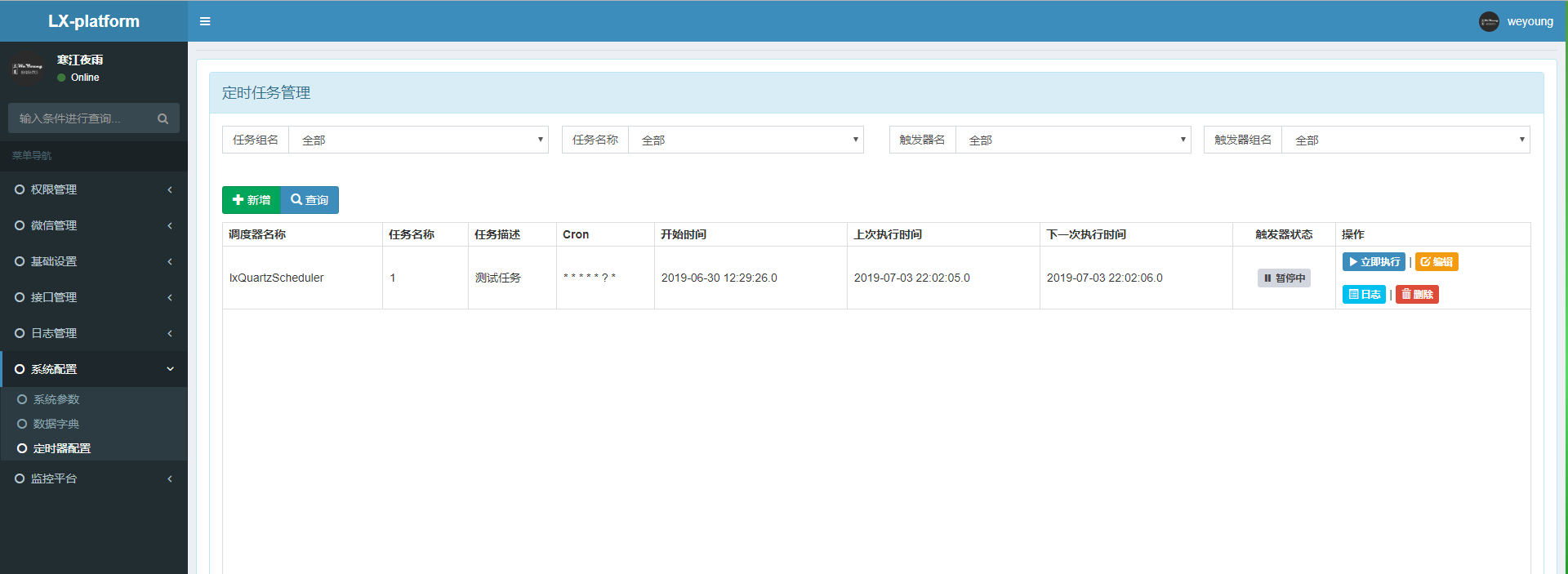Click the weyoung username in header
The height and width of the screenshot is (574, 1568).
click(1530, 21)
